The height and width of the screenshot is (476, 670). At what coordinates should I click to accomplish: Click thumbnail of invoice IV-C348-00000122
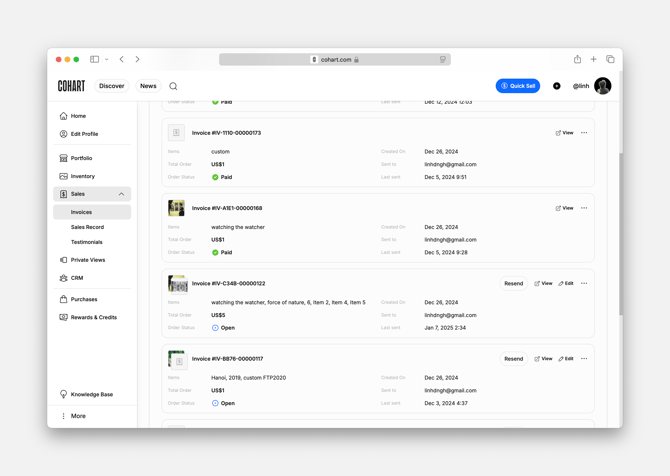(178, 284)
